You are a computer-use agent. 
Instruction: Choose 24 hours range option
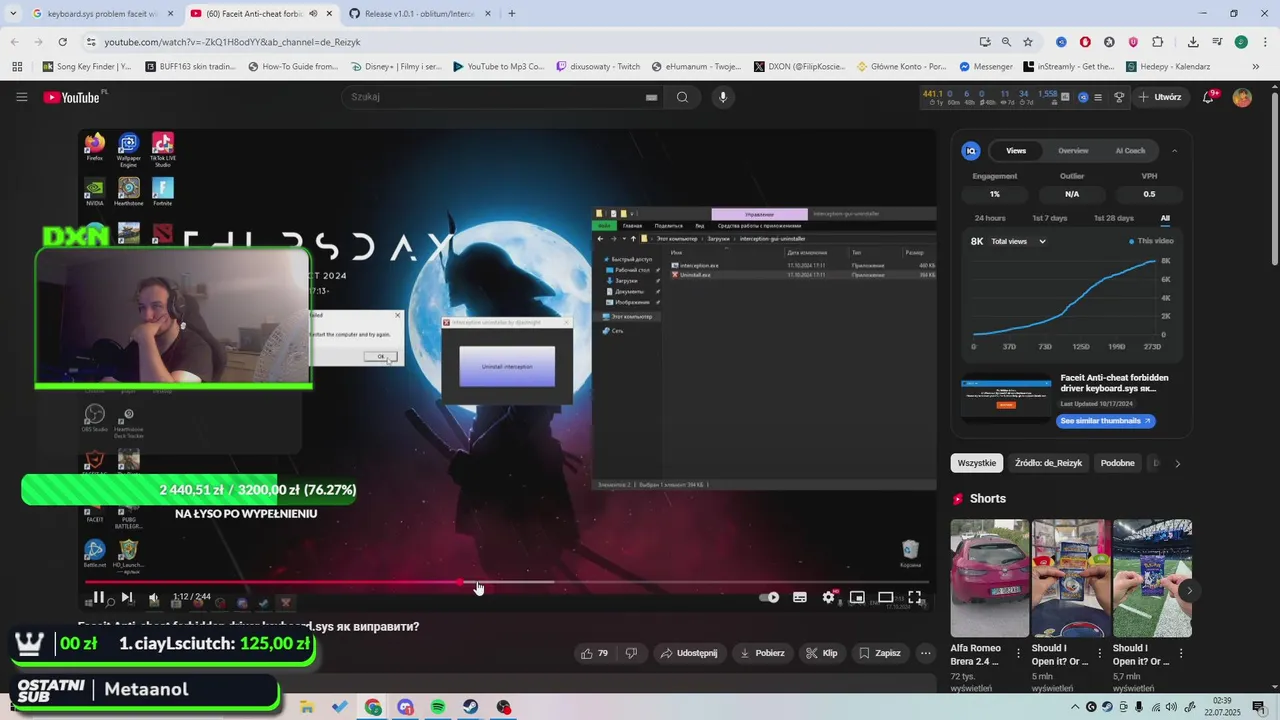coord(990,218)
